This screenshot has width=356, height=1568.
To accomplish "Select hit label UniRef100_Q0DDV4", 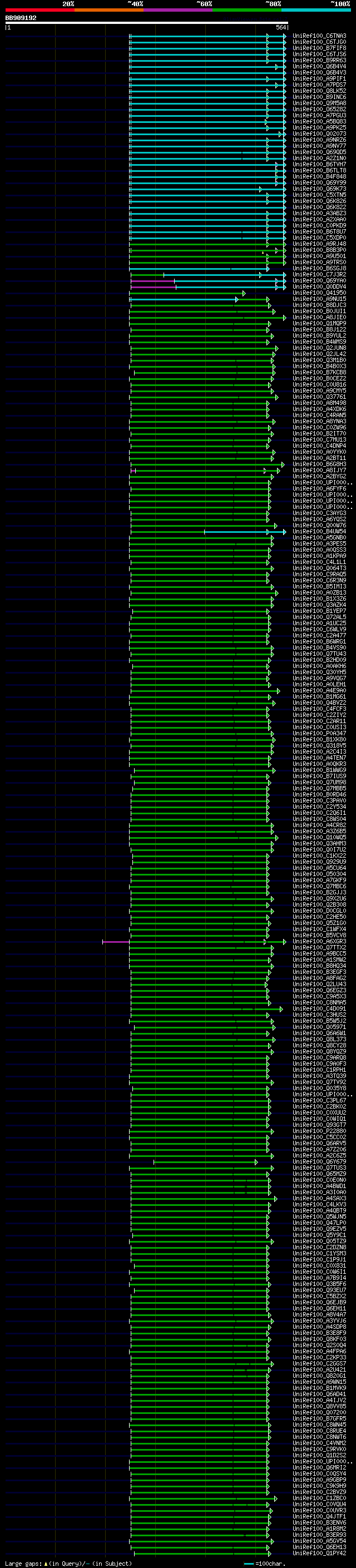I will (319, 286).
